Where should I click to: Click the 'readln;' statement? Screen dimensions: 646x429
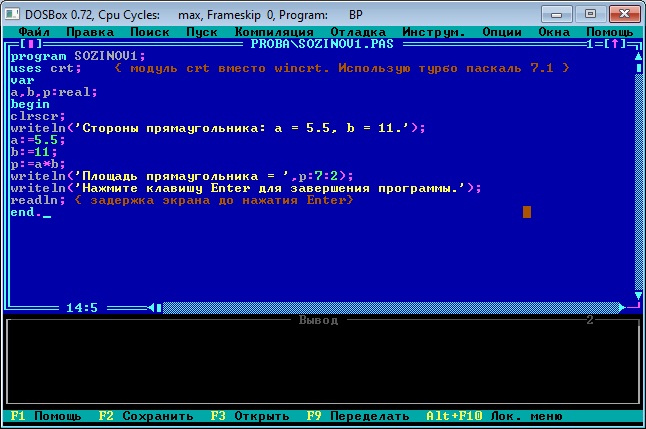(x=38, y=200)
